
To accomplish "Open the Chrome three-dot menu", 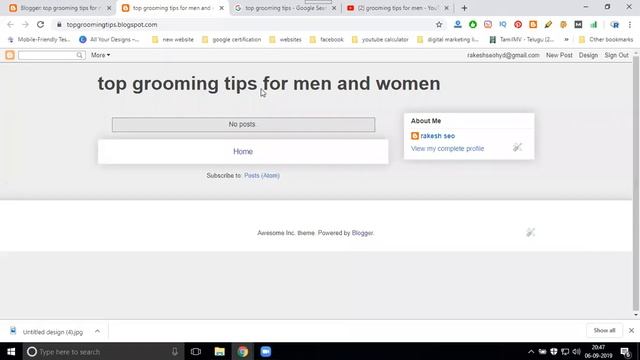I will [630, 24].
